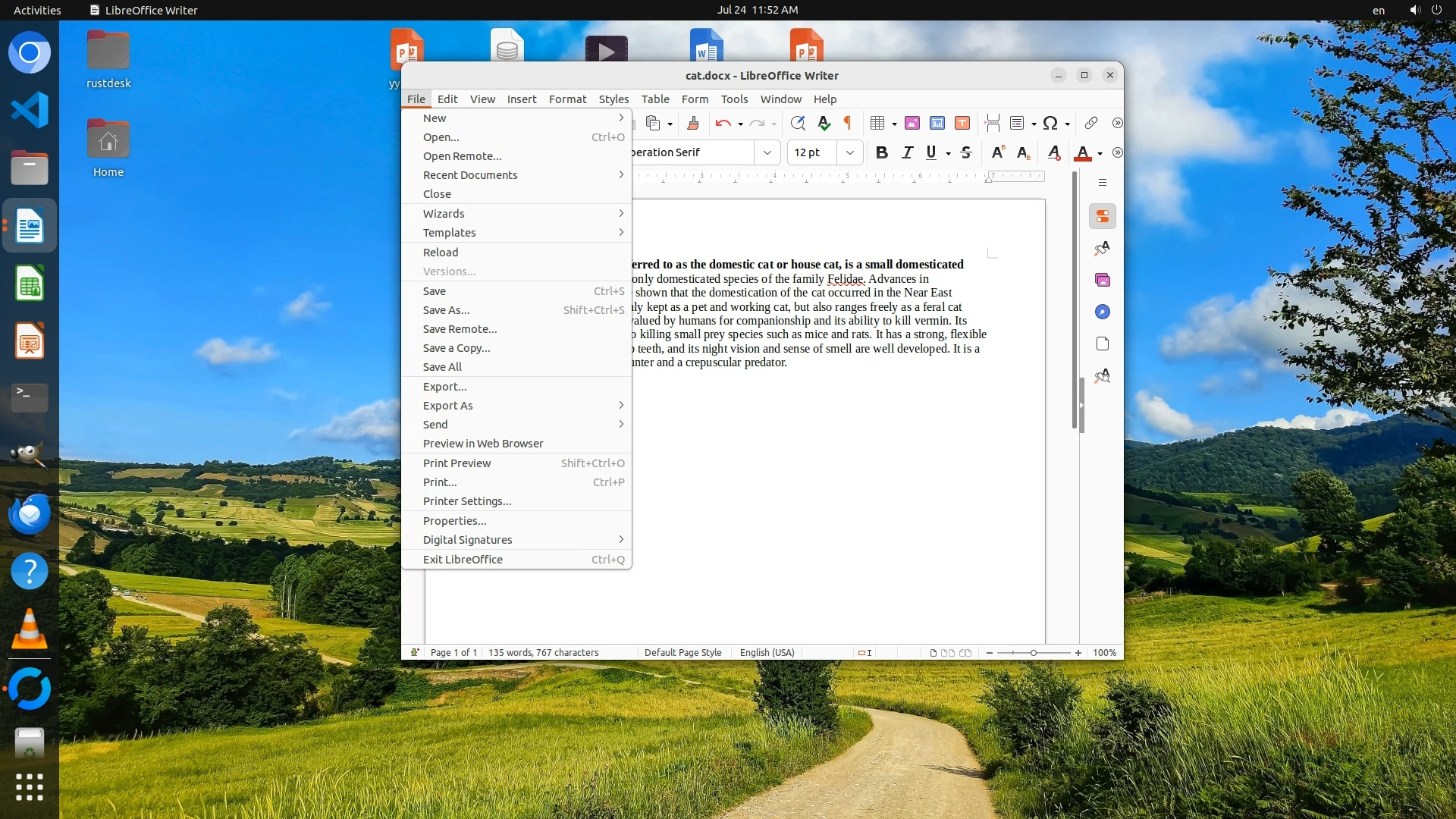Click the Insert Chart icon

pyautogui.click(x=937, y=123)
